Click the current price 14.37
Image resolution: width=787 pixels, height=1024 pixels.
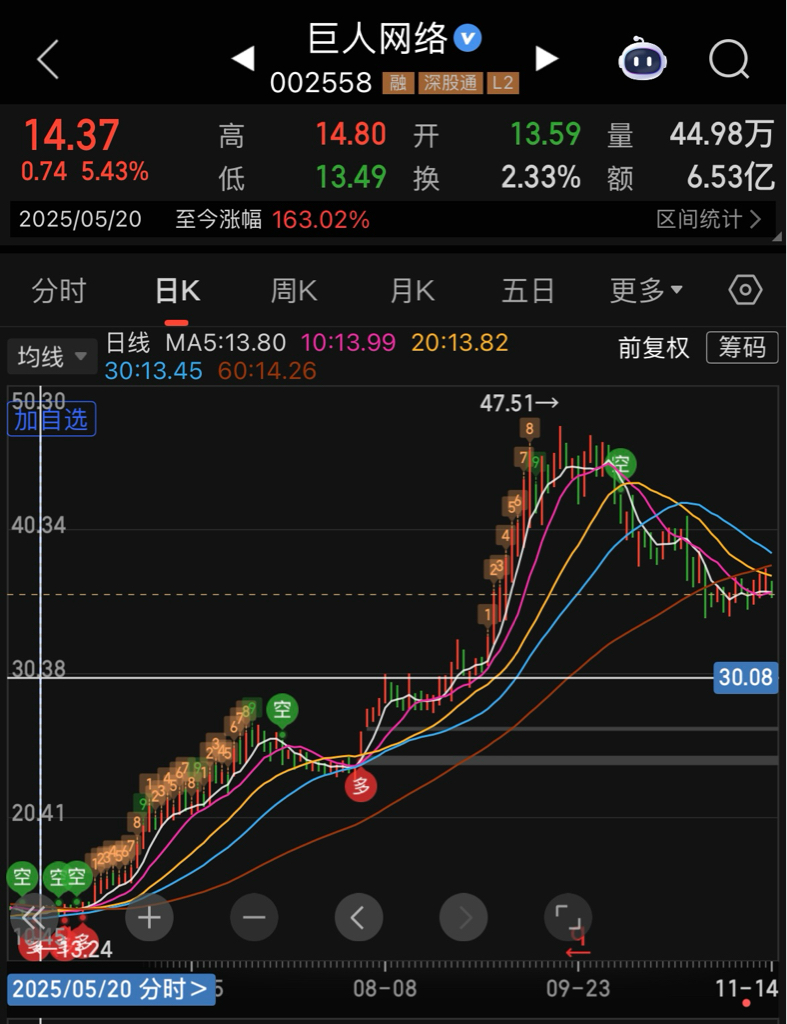click(x=72, y=135)
